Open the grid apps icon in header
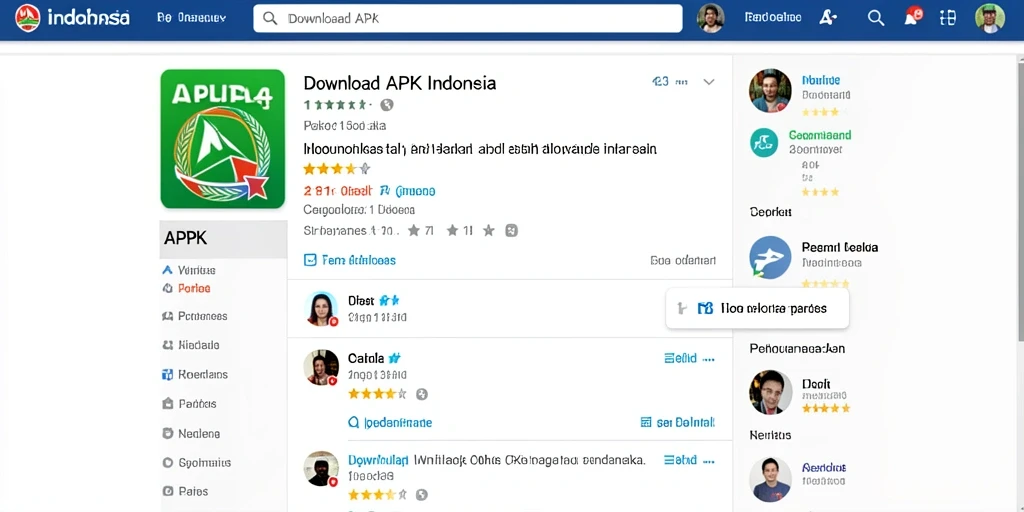The image size is (1024, 512). coord(948,18)
